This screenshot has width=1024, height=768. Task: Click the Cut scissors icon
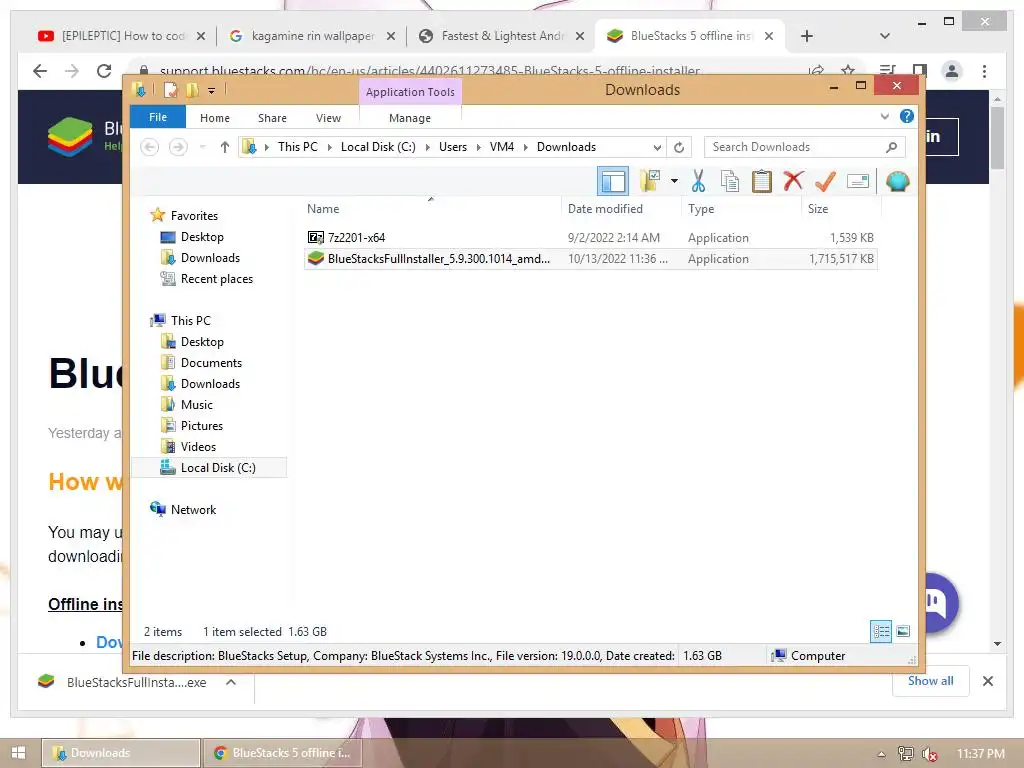click(x=698, y=181)
